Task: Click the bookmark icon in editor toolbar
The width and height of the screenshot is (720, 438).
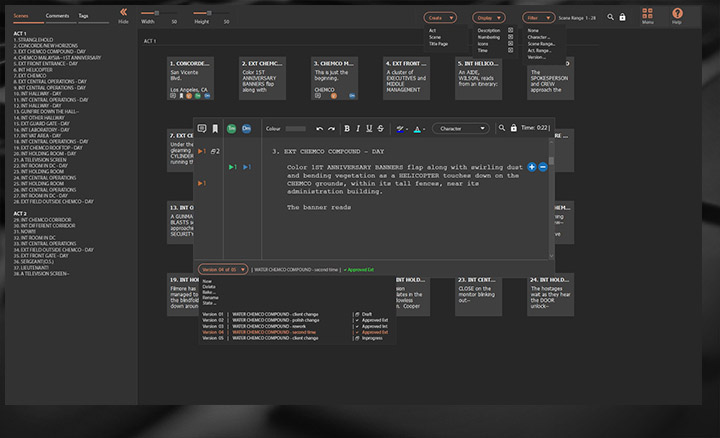Action: (x=215, y=128)
